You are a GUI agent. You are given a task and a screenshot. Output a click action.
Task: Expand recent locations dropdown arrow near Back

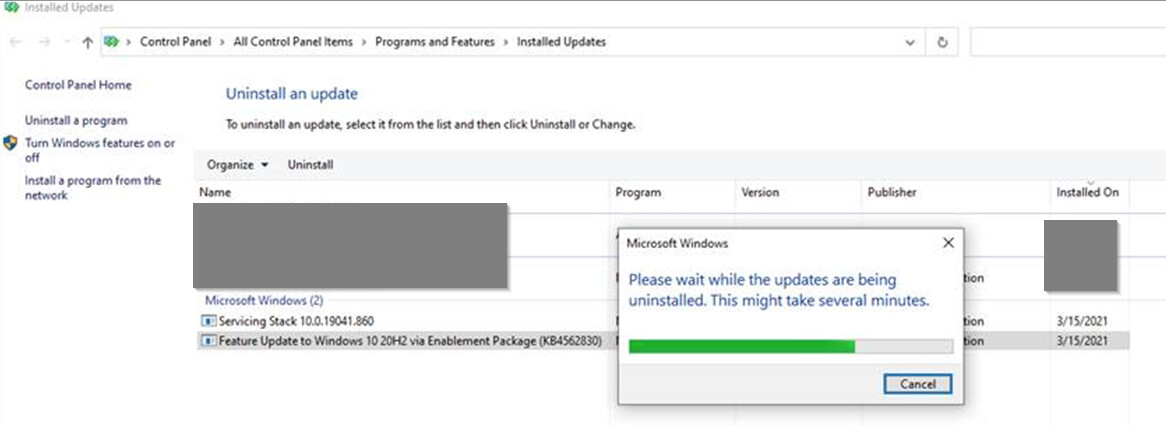click(x=65, y=42)
